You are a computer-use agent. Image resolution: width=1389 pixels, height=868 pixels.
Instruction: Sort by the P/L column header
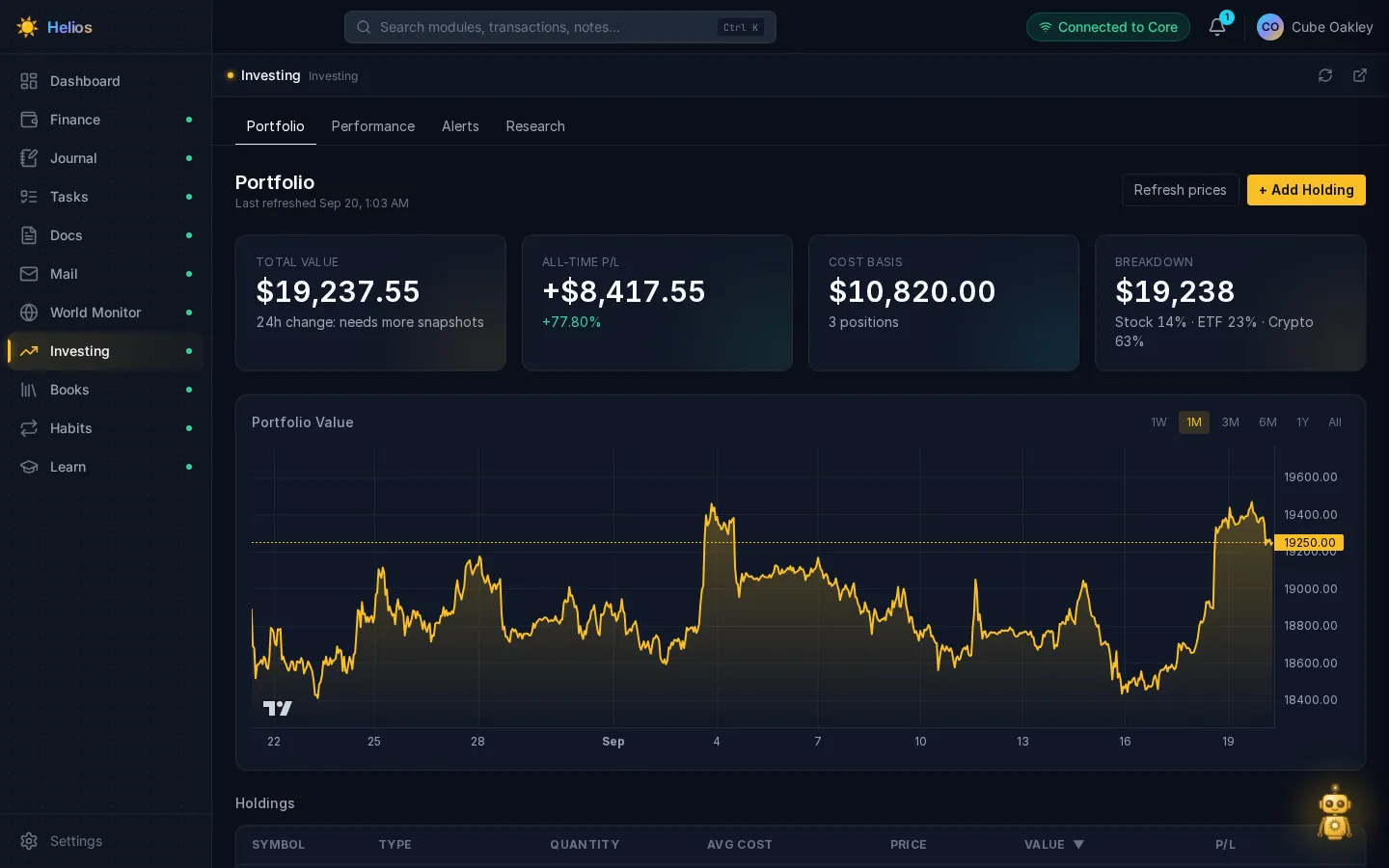tap(1225, 844)
